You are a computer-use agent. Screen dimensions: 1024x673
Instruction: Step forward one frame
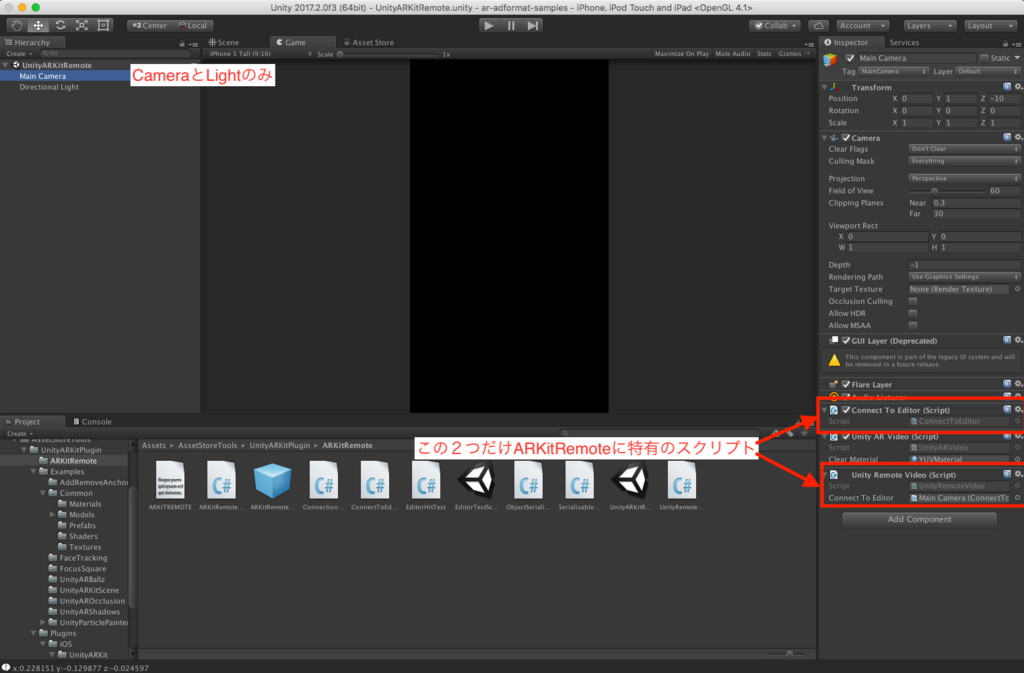(533, 25)
